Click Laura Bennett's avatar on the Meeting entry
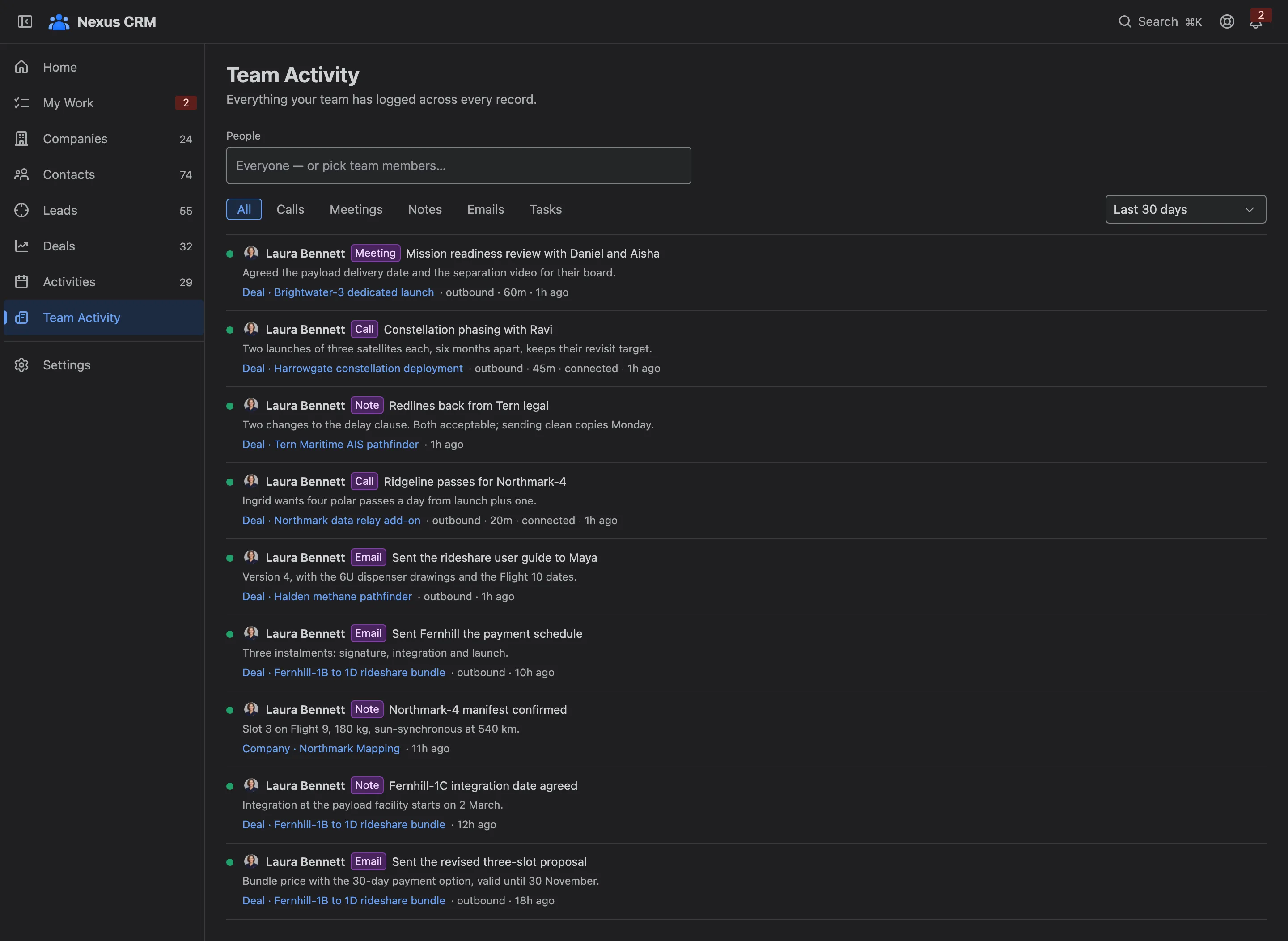The height and width of the screenshot is (941, 1288). point(251,253)
